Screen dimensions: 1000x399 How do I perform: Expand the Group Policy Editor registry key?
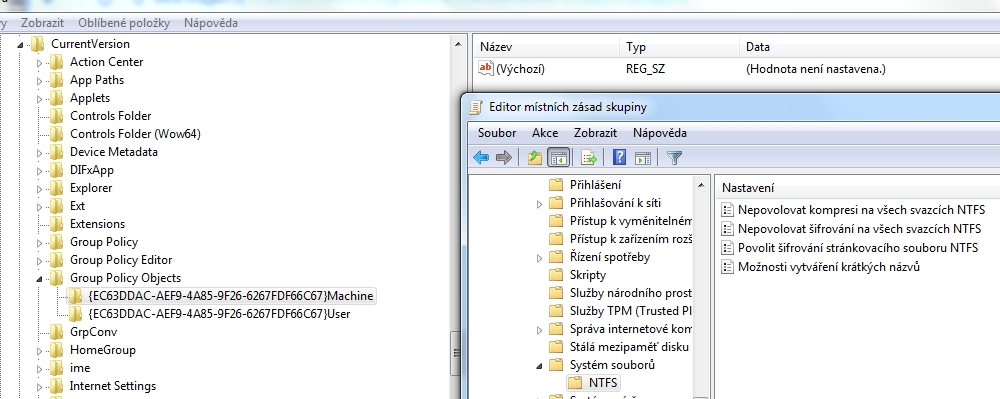[39, 260]
